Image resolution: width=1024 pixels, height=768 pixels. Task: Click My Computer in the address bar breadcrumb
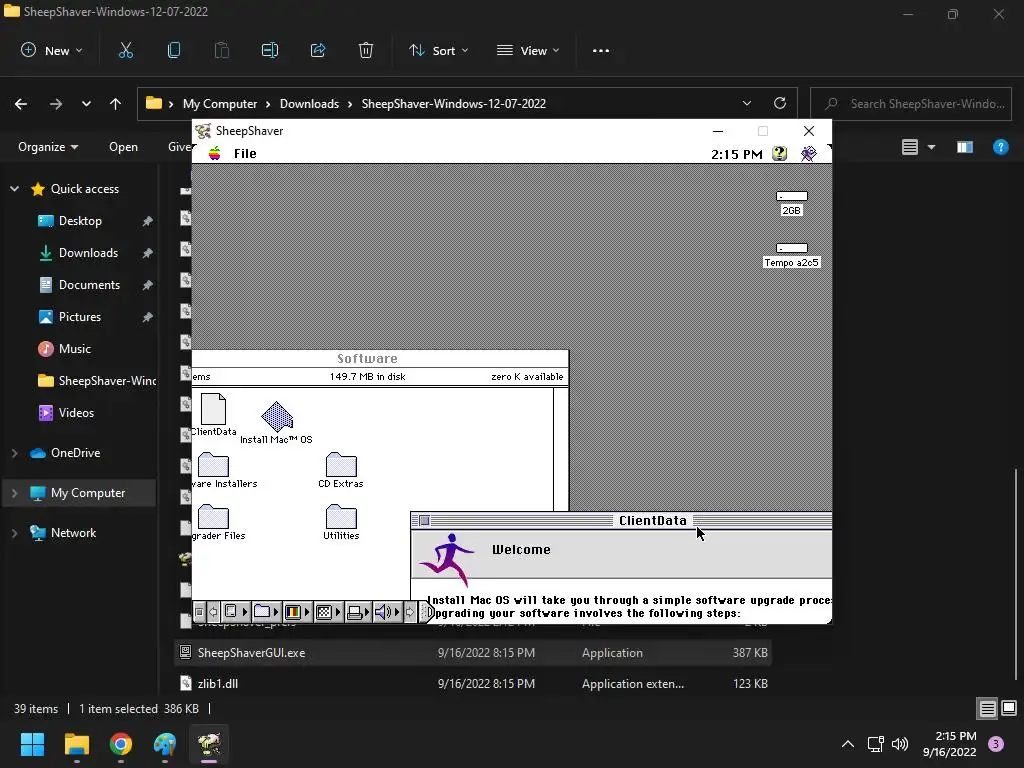pyautogui.click(x=220, y=104)
